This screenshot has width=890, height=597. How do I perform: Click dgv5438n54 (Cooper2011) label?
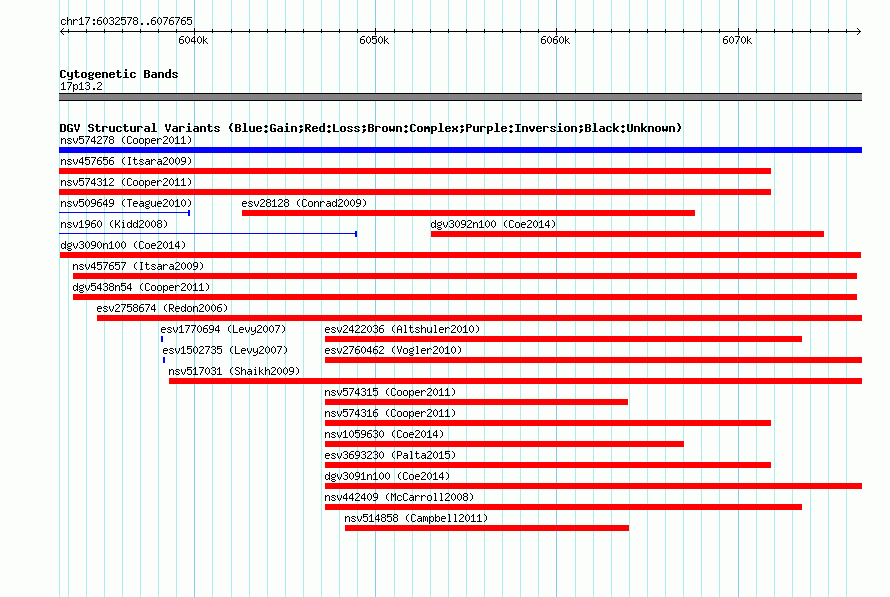coord(141,287)
